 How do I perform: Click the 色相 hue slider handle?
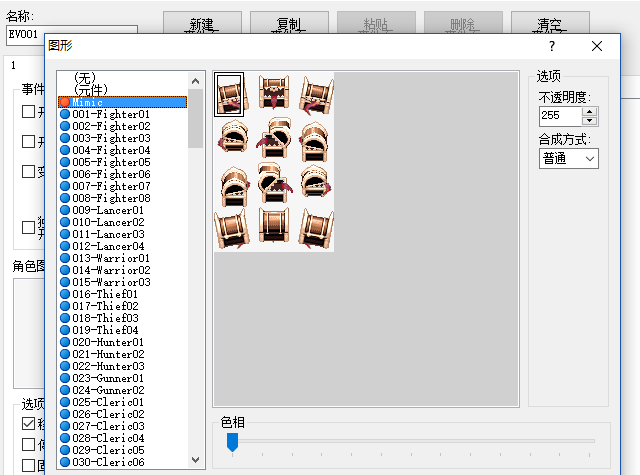click(232, 442)
